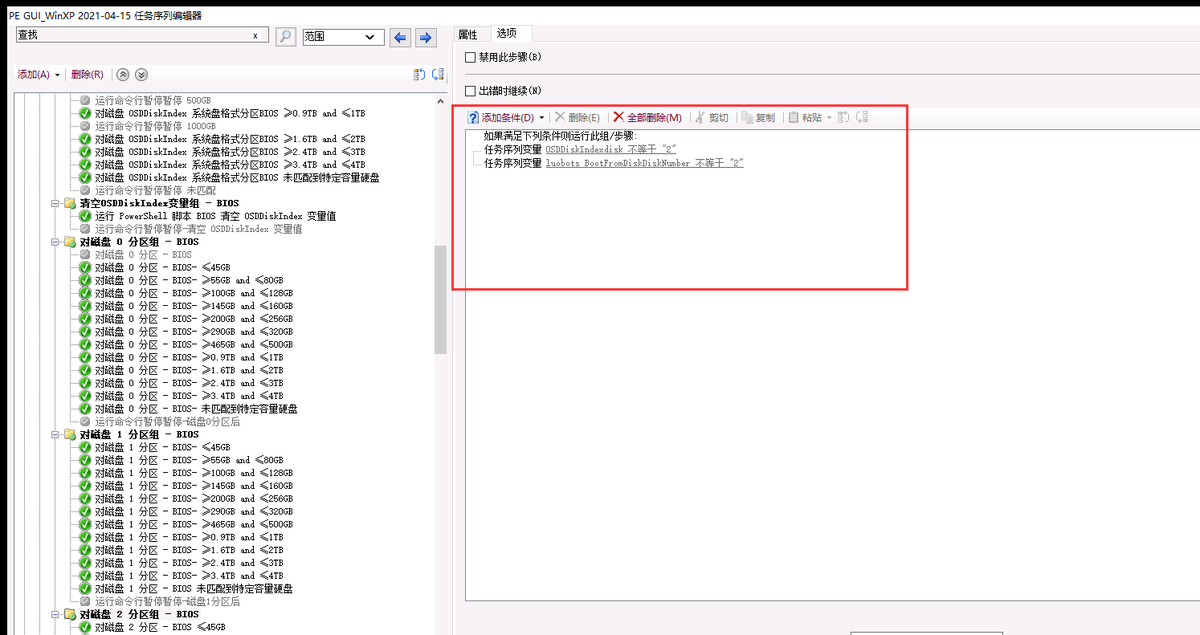Go to previous search result arrow
The image size is (1200, 635).
pos(400,37)
